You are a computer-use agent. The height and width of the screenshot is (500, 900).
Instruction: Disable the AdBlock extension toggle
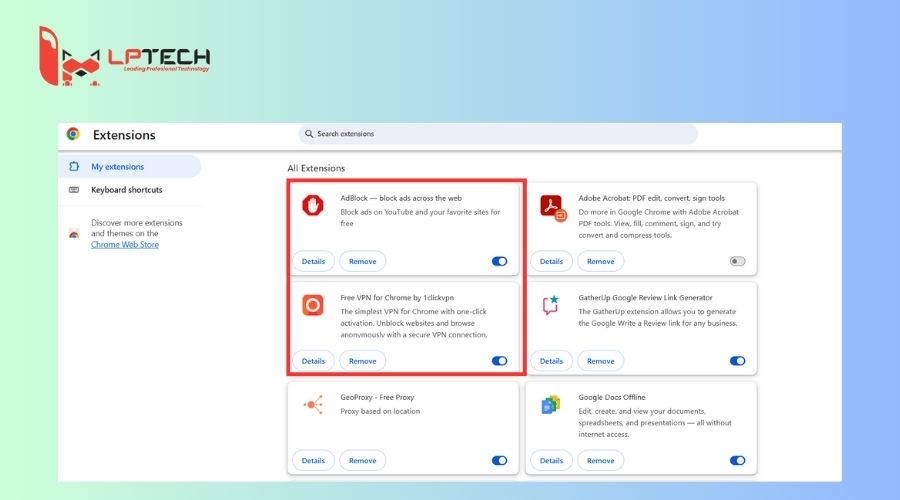pyautogui.click(x=499, y=261)
